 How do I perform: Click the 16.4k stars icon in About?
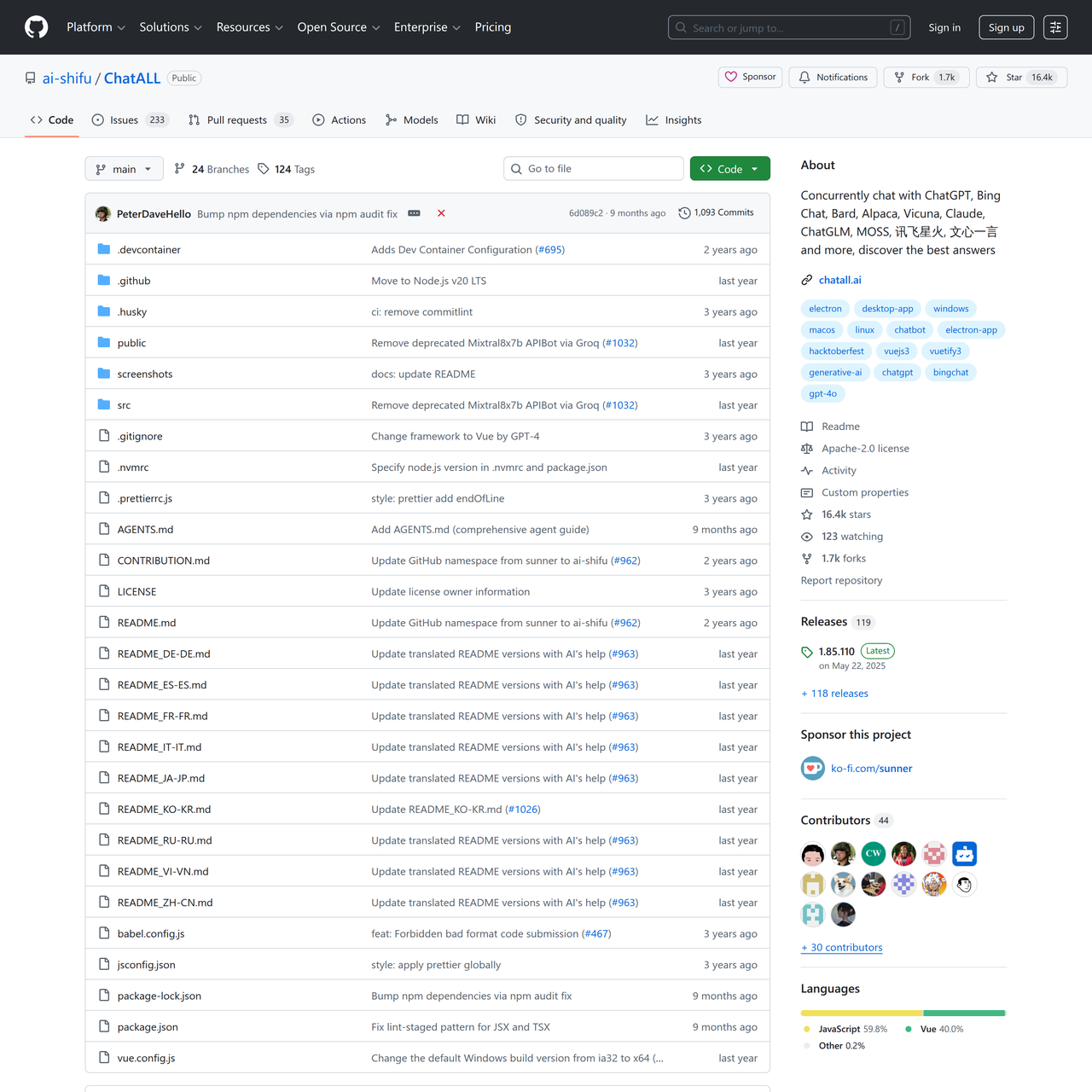[807, 514]
